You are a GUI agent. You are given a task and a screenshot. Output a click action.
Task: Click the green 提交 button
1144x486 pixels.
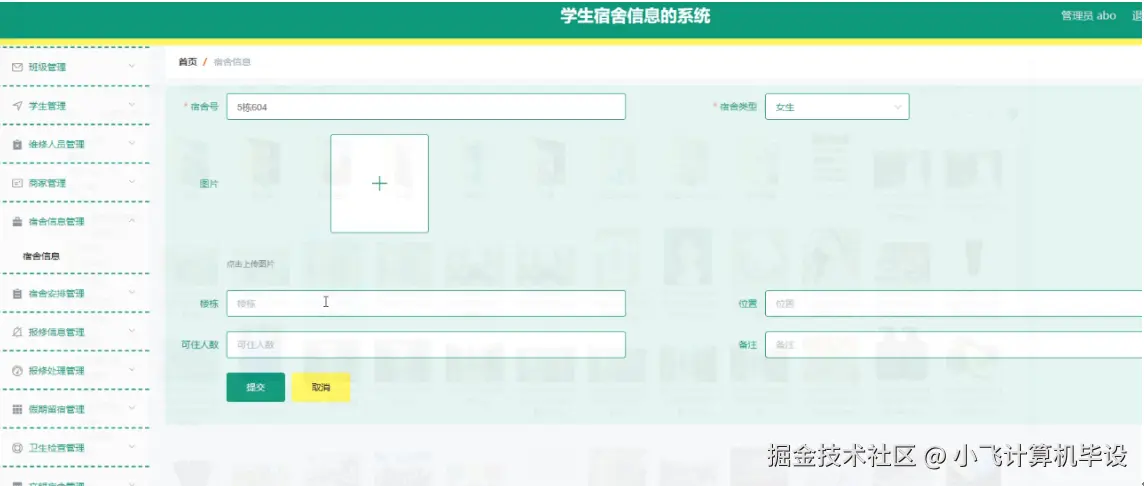coord(255,387)
